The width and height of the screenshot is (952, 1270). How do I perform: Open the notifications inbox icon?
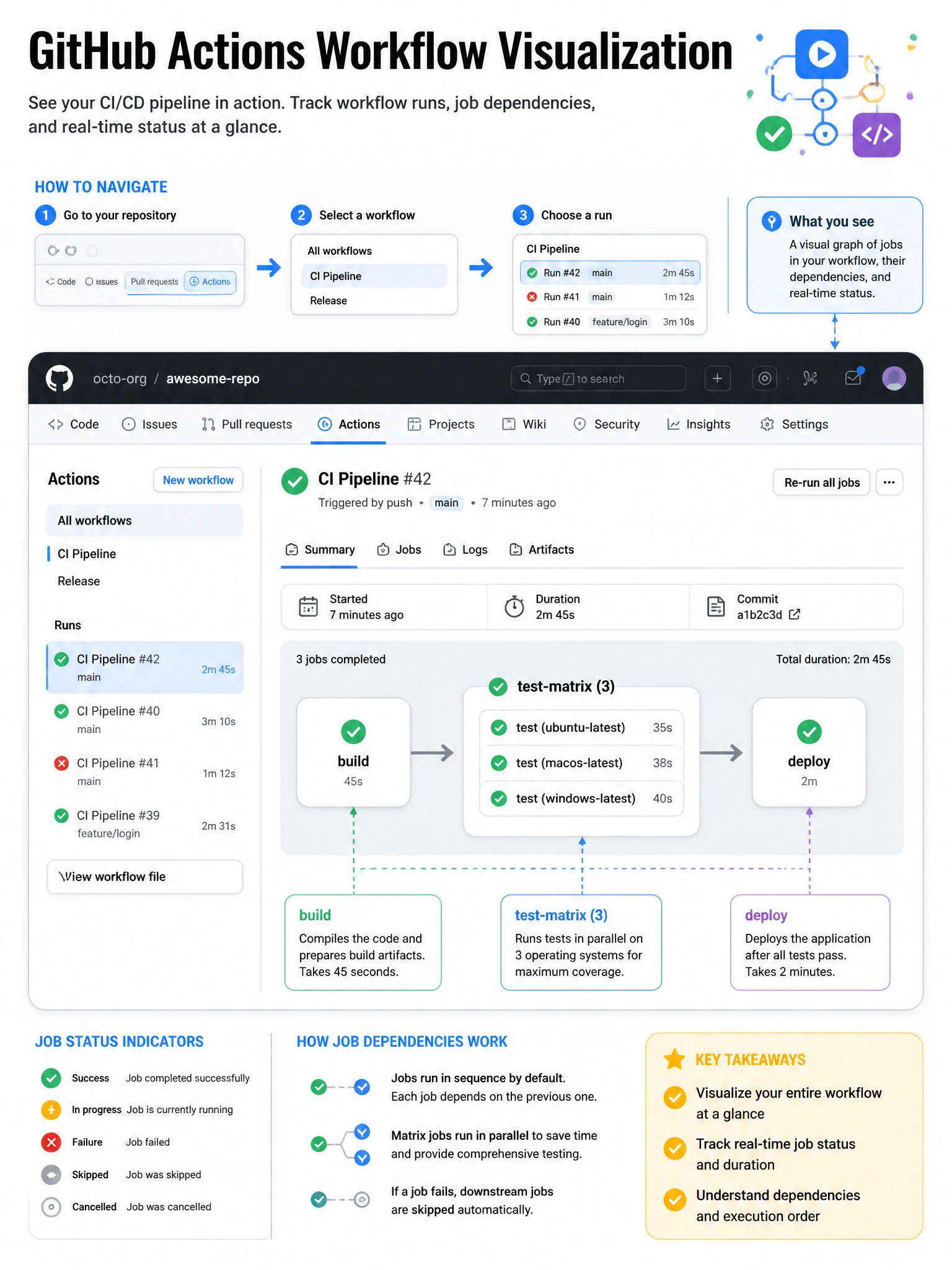854,378
